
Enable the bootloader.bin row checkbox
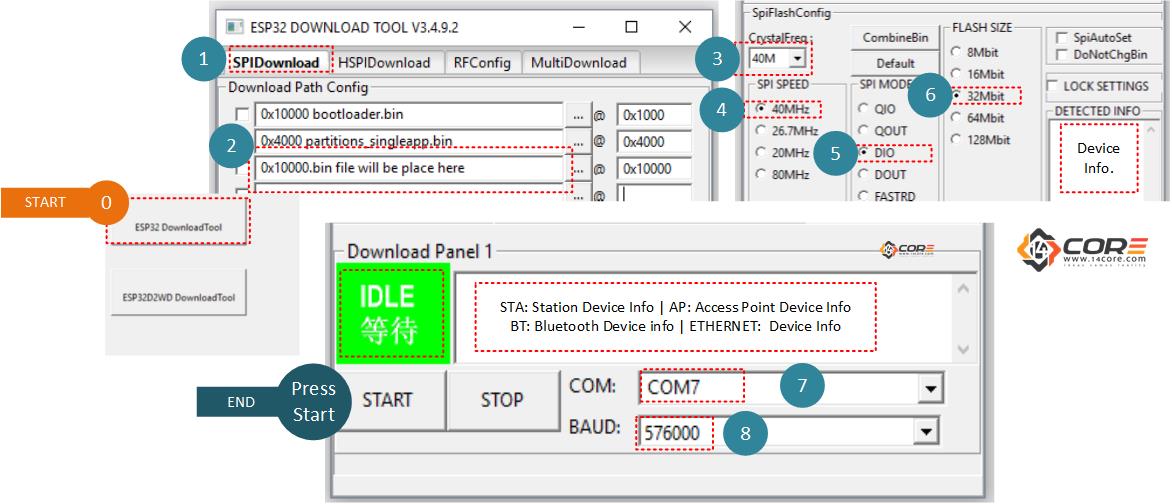tap(242, 114)
